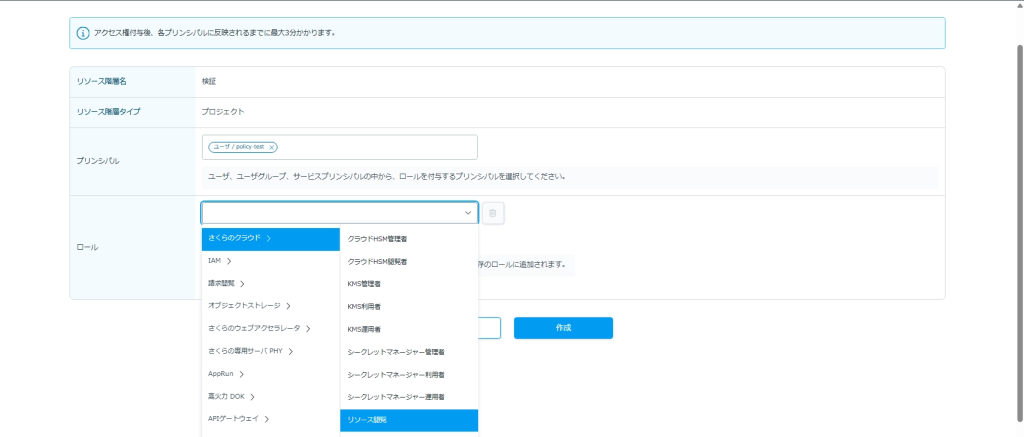Viewport: 1024px width, 437px height.
Task: Expand the AppRun category
Action: coord(270,374)
